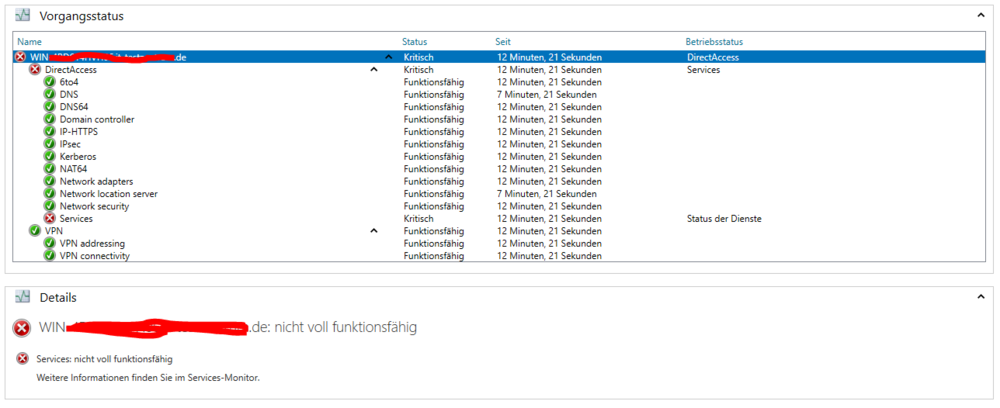
Task: Collapse the DirectAccess tree node
Action: tap(374, 70)
